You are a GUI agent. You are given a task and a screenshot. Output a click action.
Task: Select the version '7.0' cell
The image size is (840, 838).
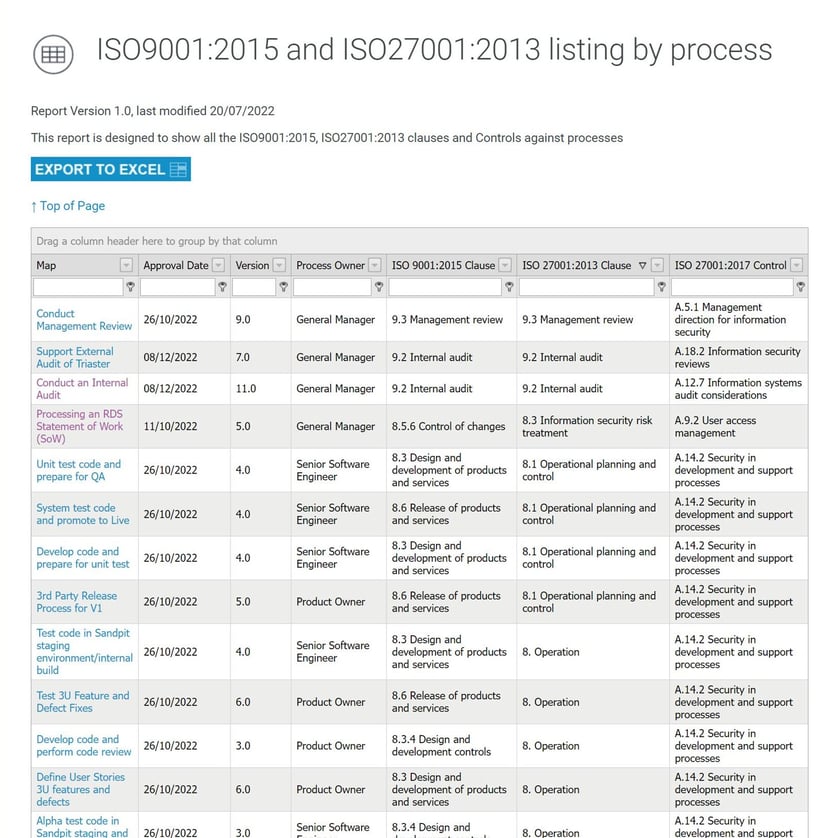pos(261,357)
